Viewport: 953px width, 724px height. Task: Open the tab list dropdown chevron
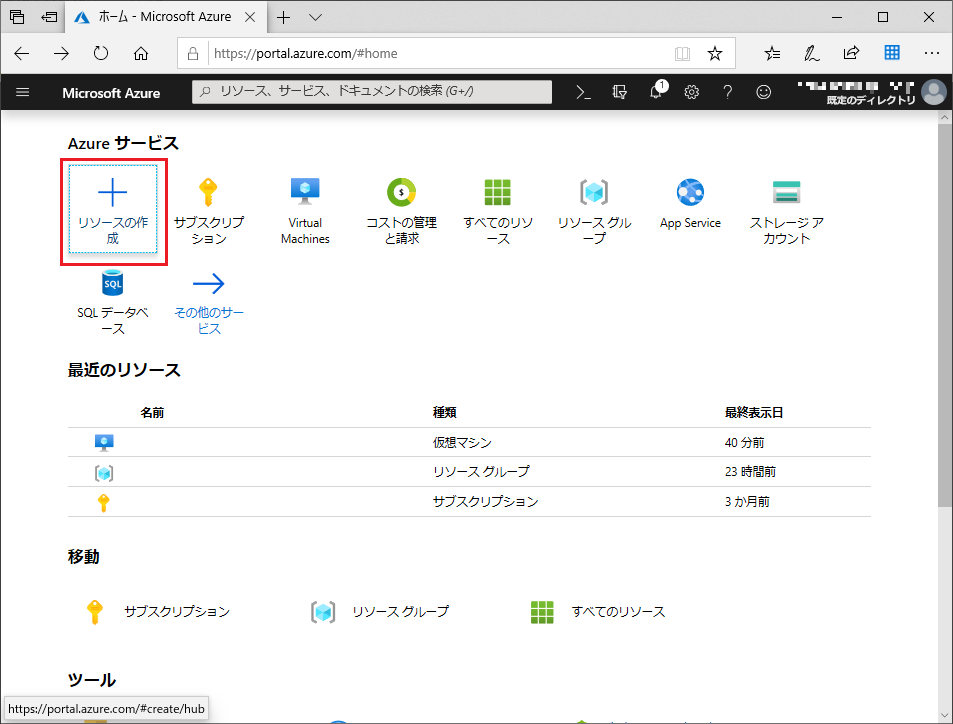[315, 17]
